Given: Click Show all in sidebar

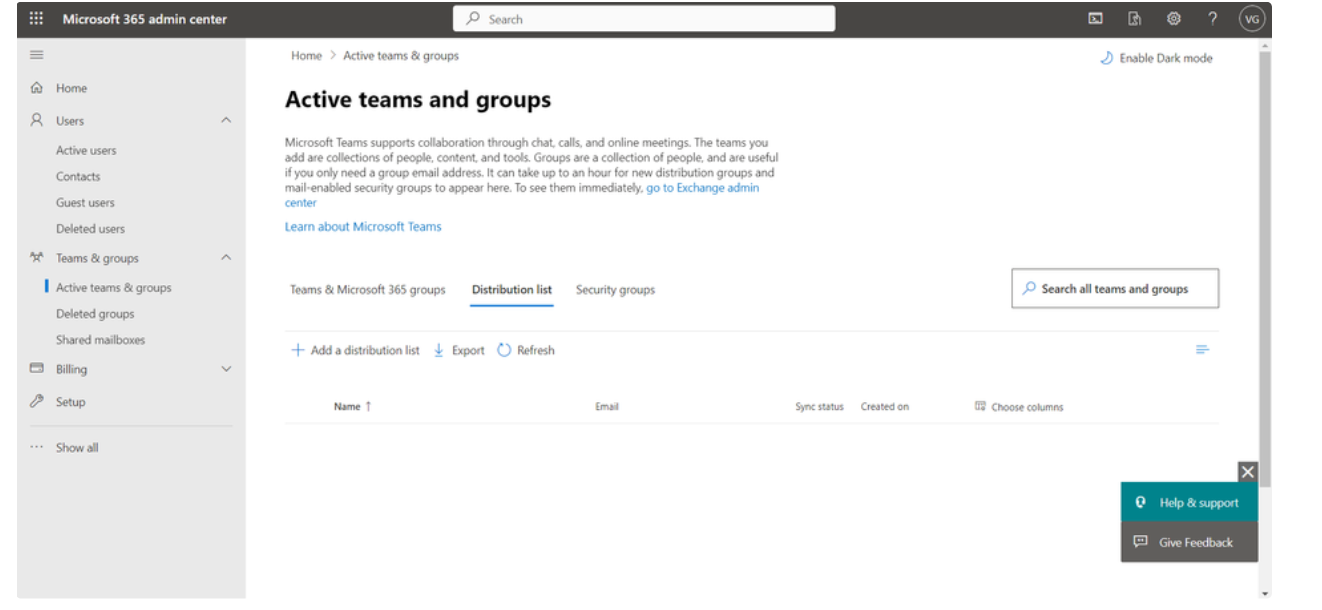Looking at the screenshot, I should [x=77, y=448].
